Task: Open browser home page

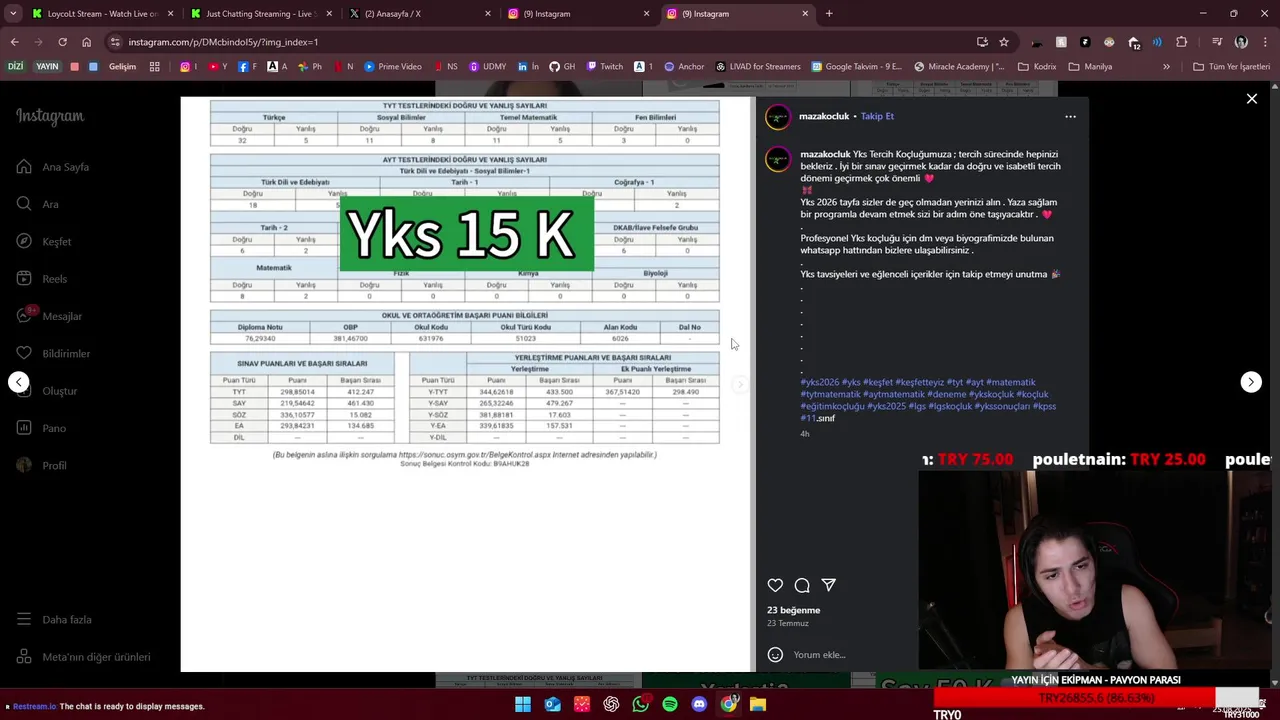Action: click(x=86, y=42)
